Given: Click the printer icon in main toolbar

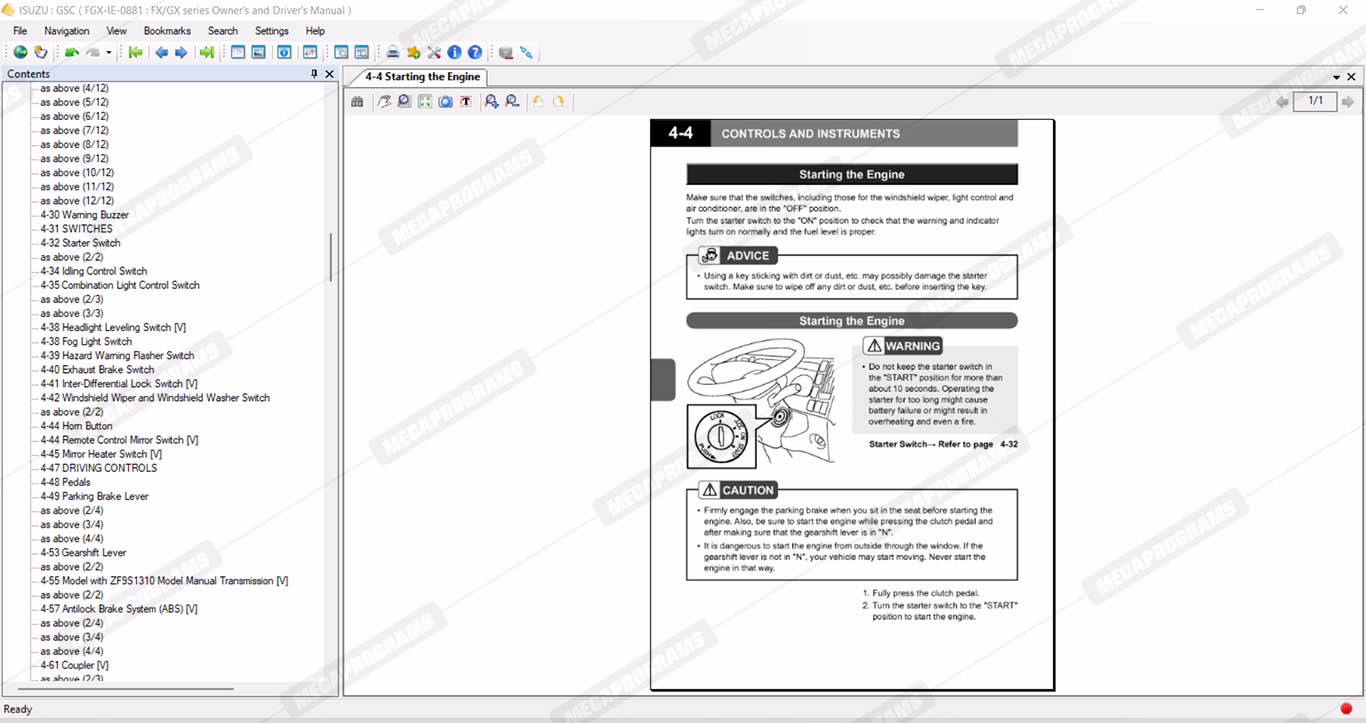Looking at the screenshot, I should tap(393, 53).
